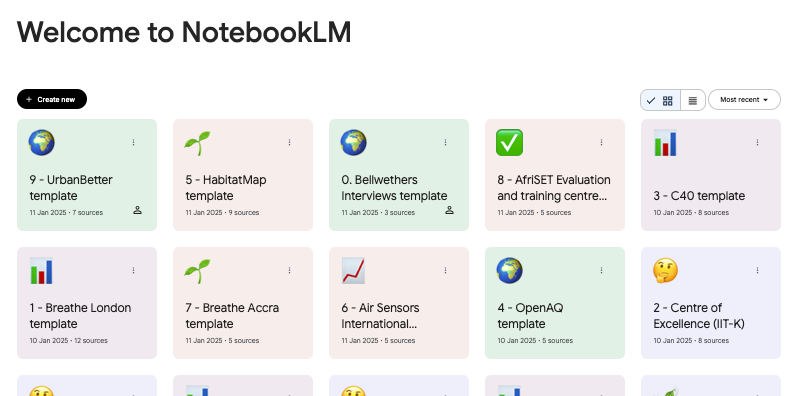Click seedling icon on Breathe Accra template

(197, 271)
